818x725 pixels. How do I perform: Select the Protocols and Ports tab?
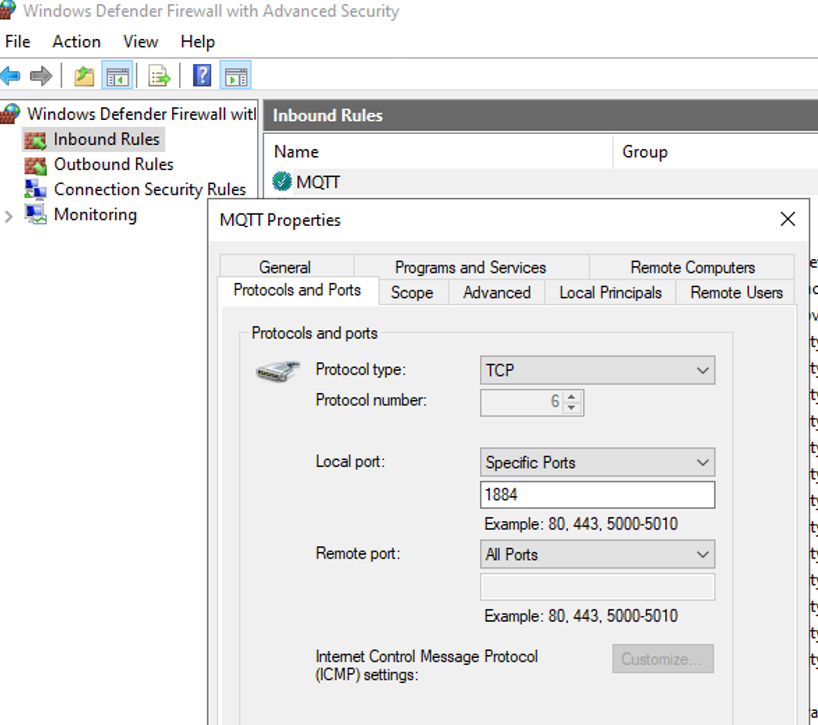tap(297, 290)
